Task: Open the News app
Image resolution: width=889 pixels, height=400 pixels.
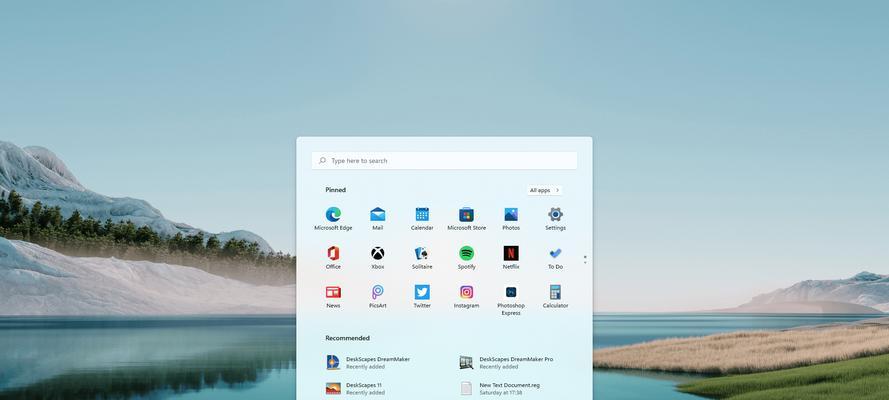Action: click(333, 297)
